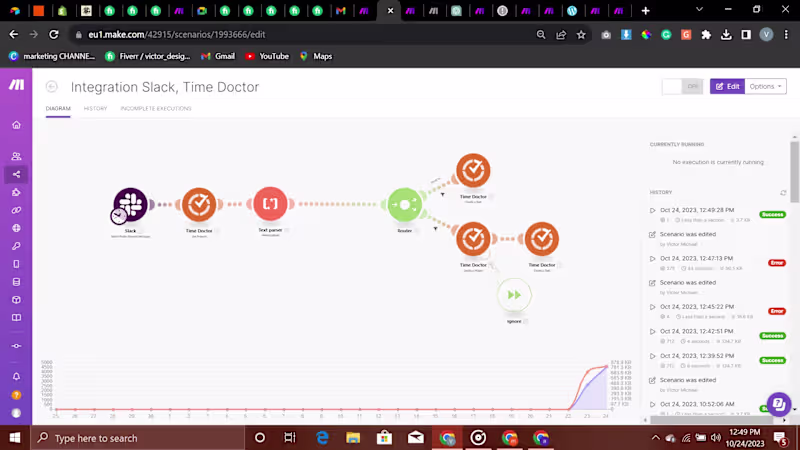Image resolution: width=800 pixels, height=450 pixels.
Task: Open Keys icon in the sidebar
Action: [16, 246]
